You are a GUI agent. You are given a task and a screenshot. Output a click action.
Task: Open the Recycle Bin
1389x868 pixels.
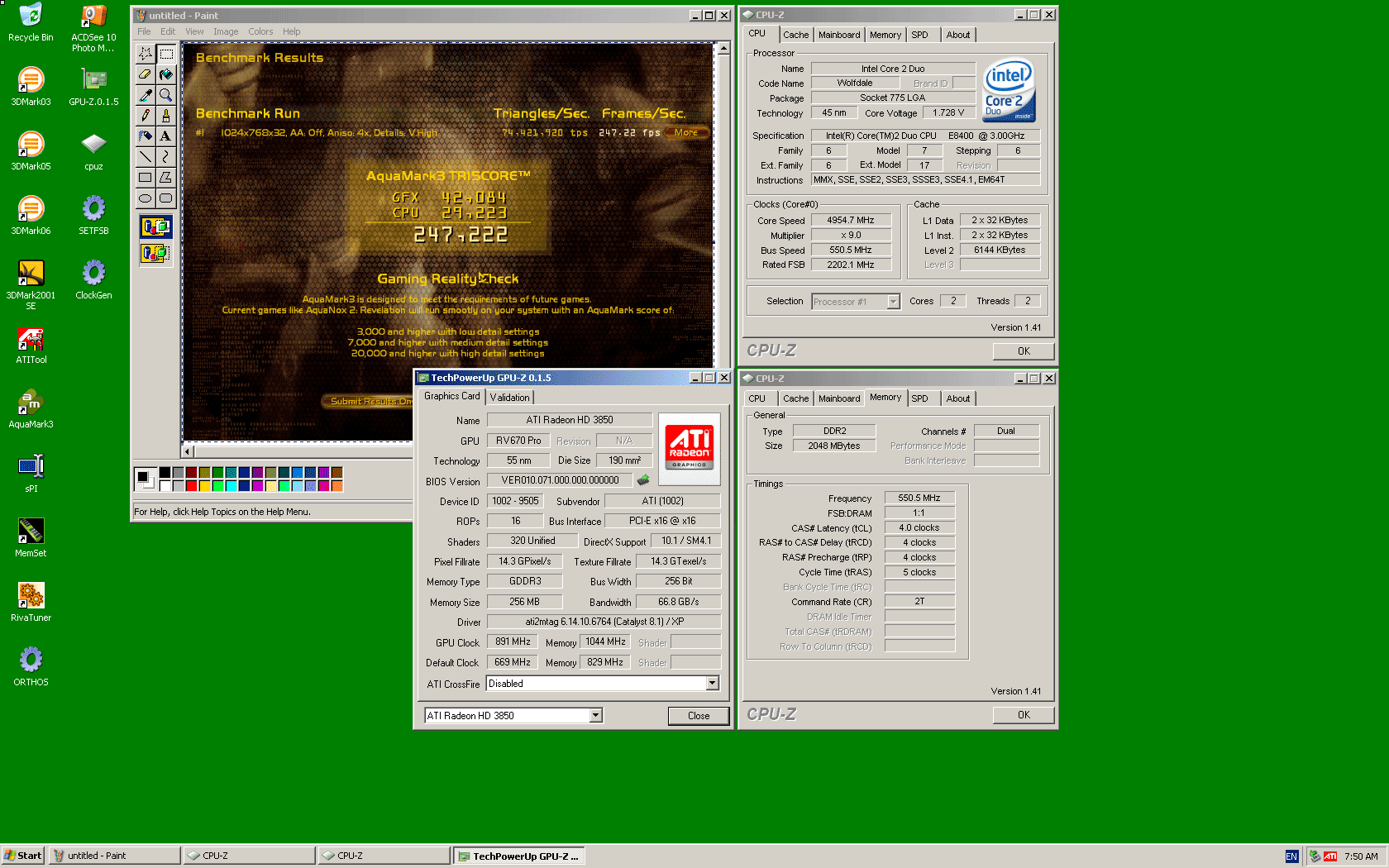coord(31,22)
